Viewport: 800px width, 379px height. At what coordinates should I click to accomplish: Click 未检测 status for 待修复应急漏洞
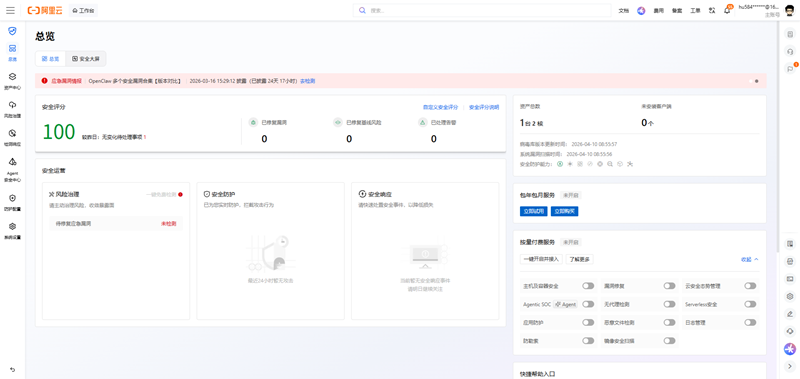click(x=168, y=223)
